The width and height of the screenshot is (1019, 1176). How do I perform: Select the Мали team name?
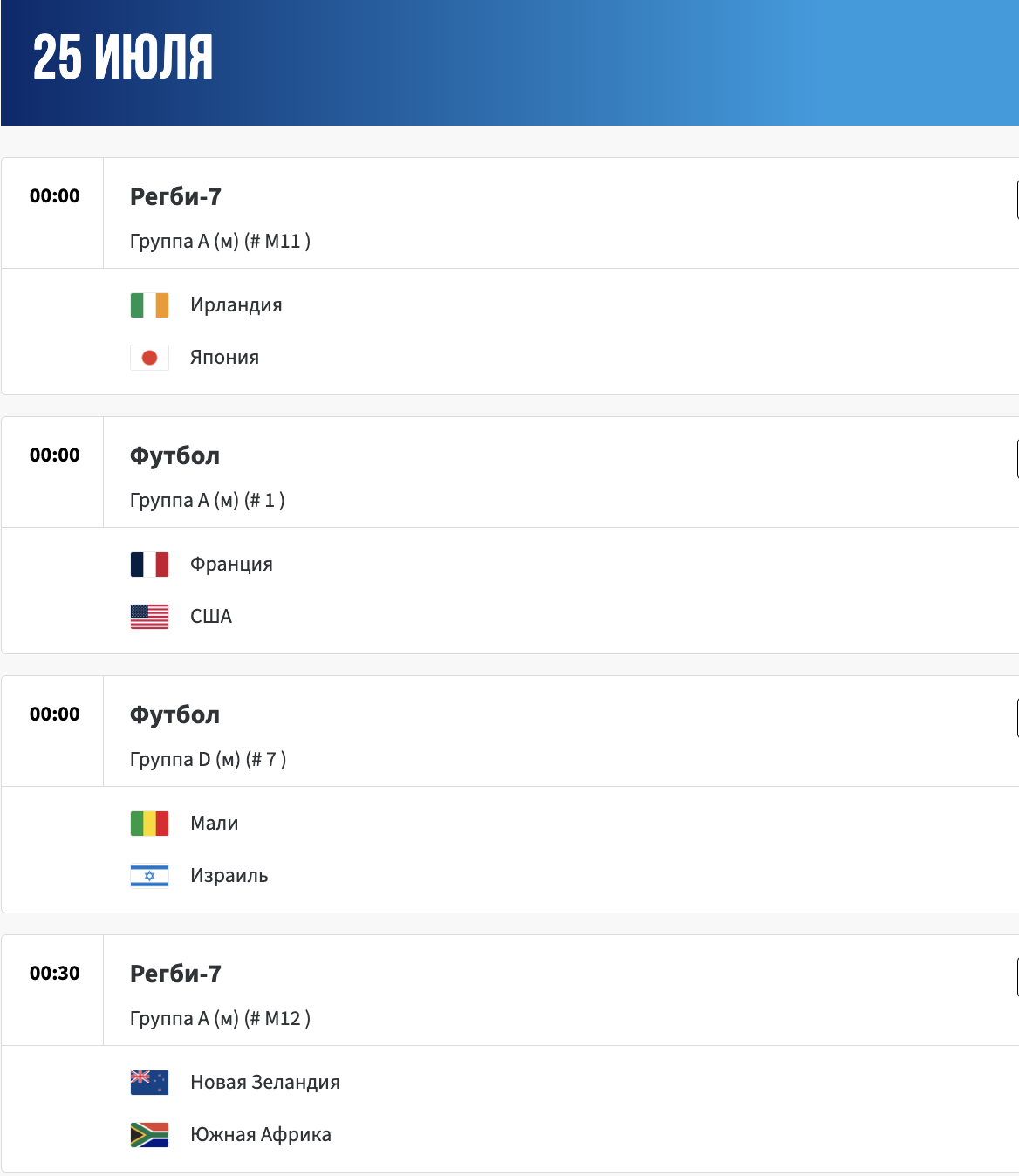coord(214,824)
